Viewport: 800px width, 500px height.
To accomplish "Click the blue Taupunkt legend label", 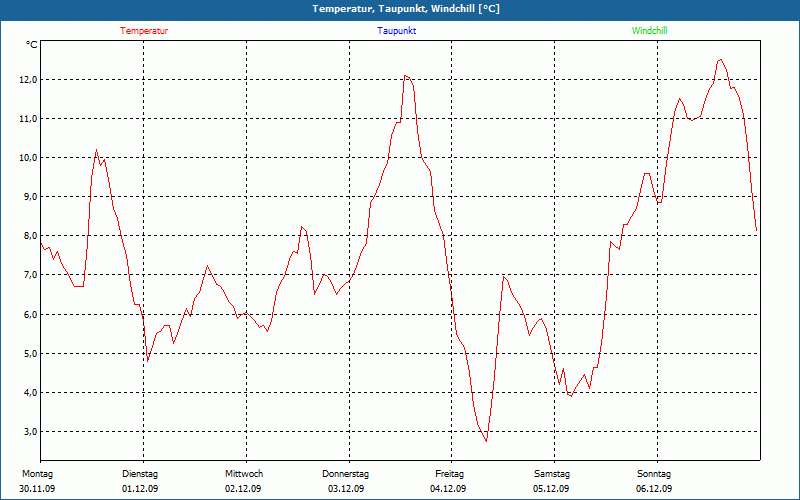I will point(397,31).
